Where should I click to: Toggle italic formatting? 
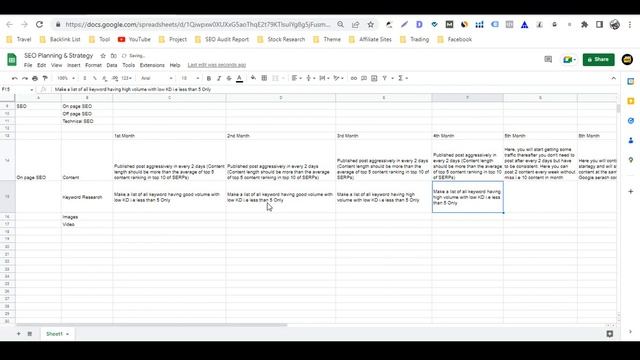point(219,78)
